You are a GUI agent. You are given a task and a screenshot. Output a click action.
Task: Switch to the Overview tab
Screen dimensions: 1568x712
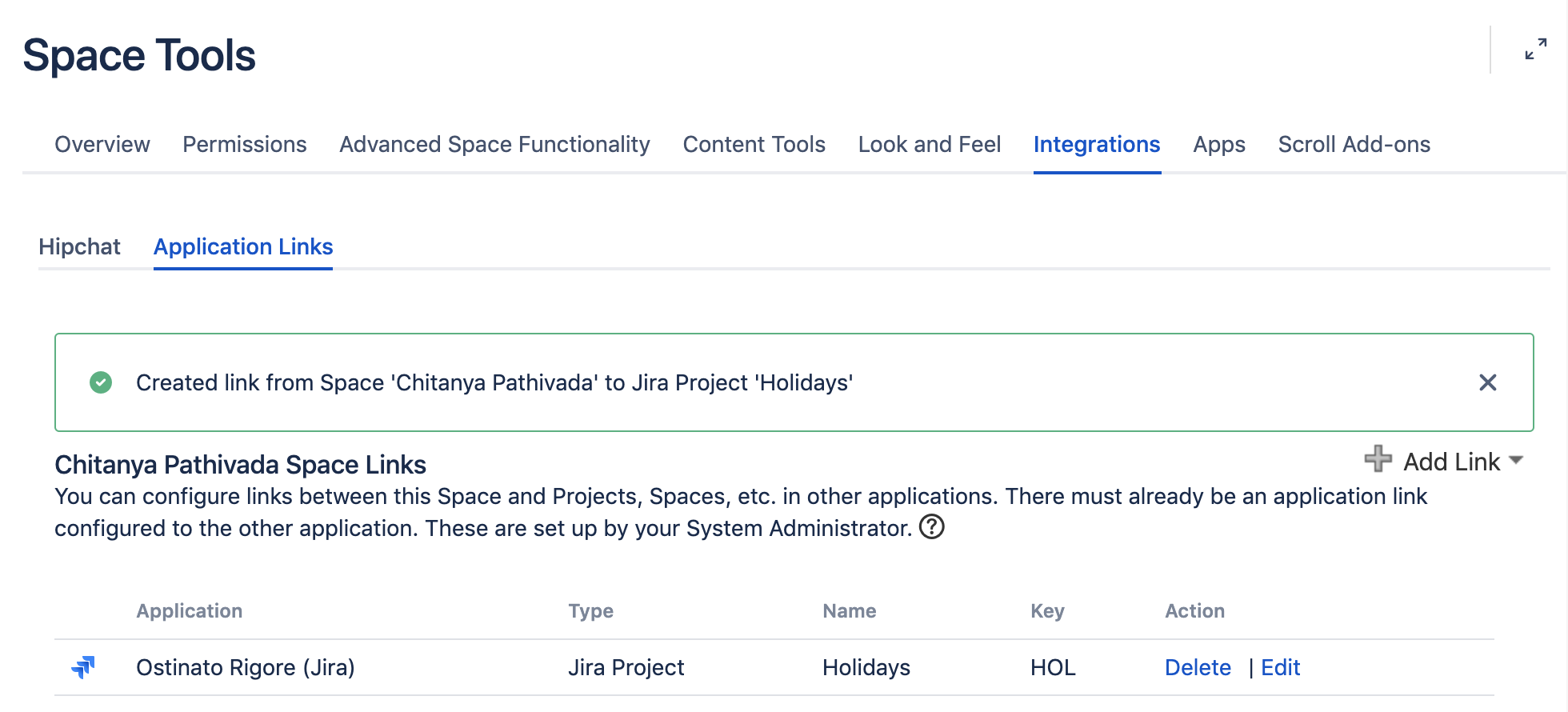pos(102,144)
